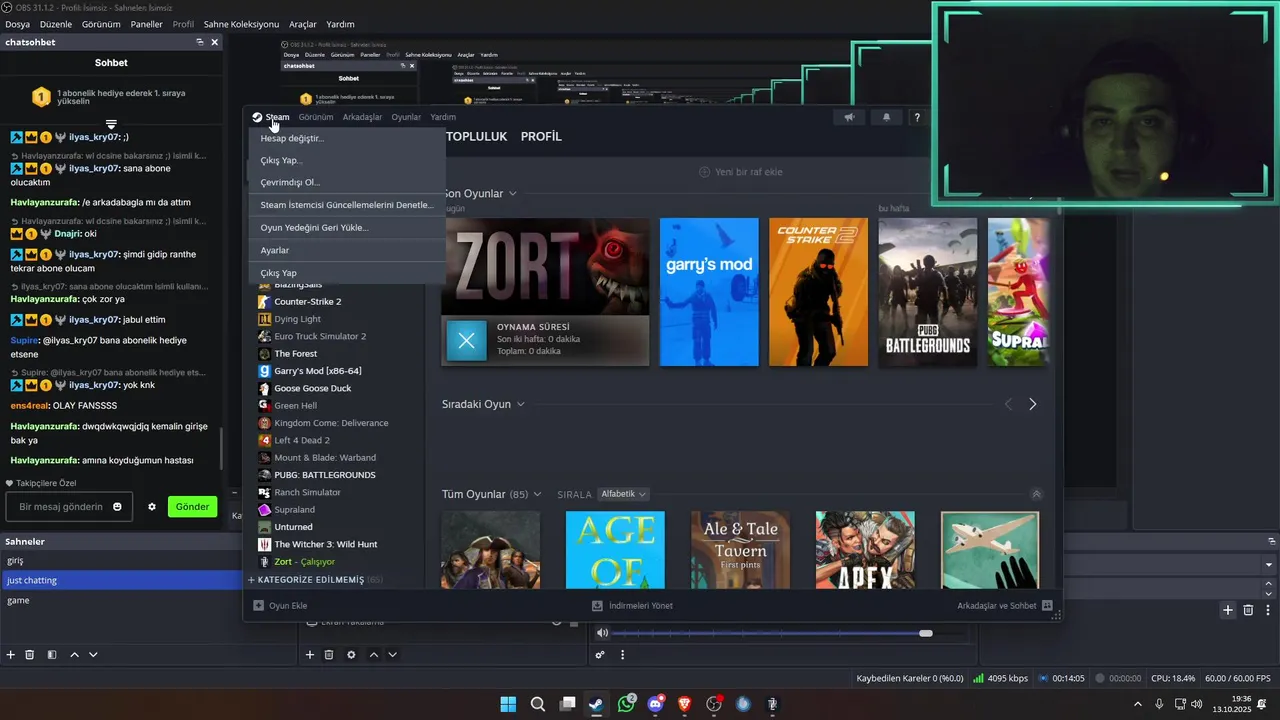The height and width of the screenshot is (720, 1280).
Task: Move selected scene down in Sahneler toolbar
Action: tap(93, 654)
